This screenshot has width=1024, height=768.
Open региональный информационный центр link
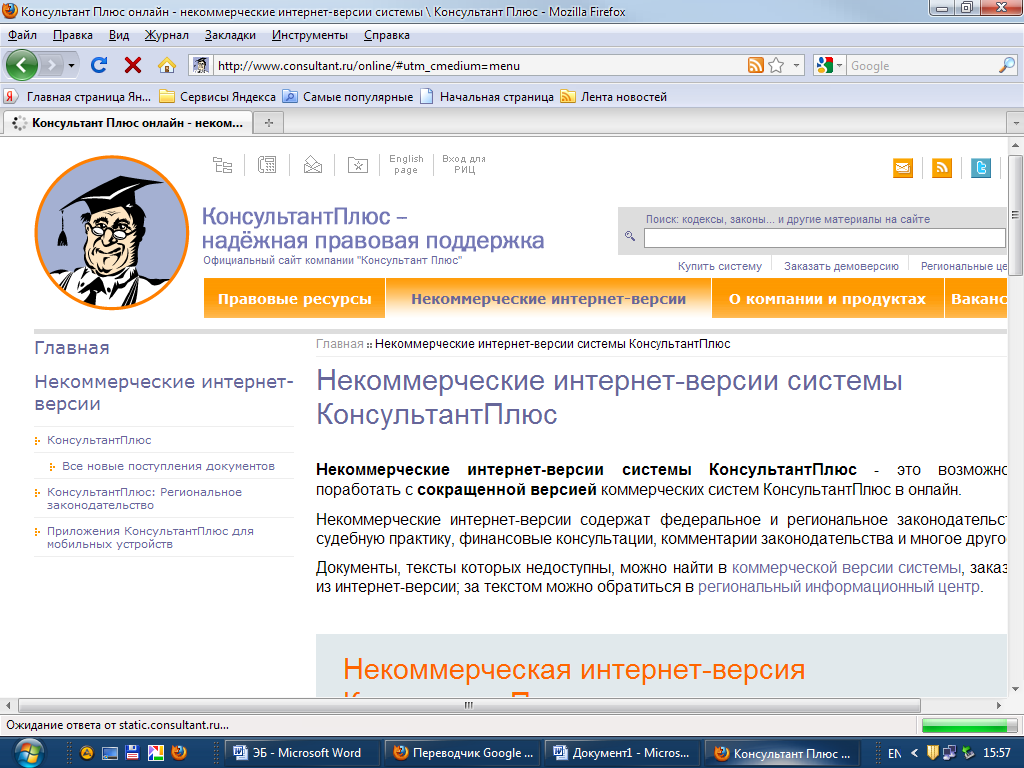coord(839,586)
